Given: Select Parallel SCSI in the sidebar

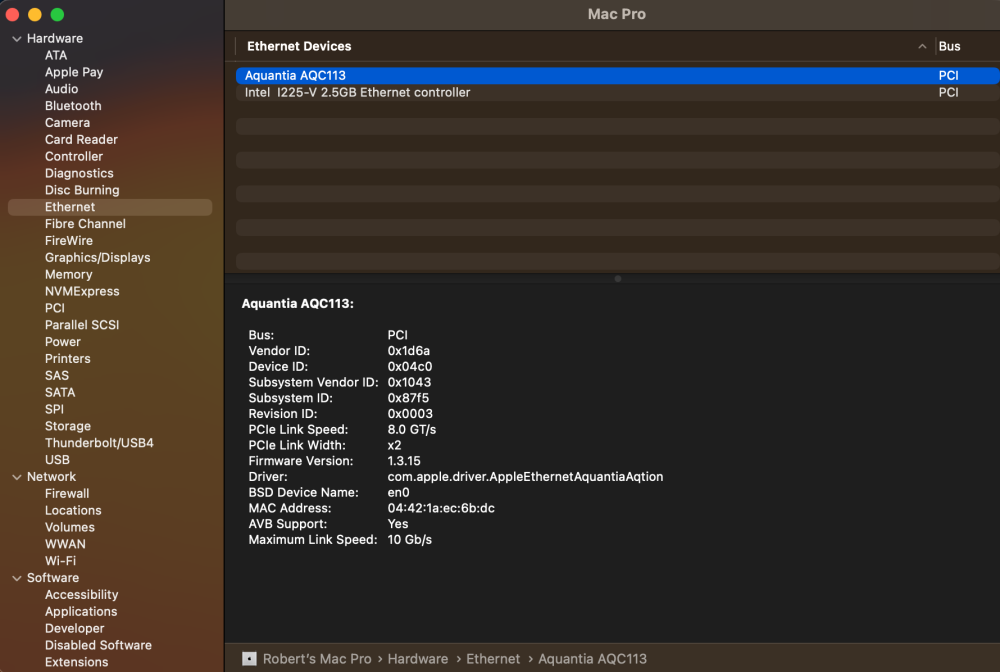Looking at the screenshot, I should click(x=82, y=325).
